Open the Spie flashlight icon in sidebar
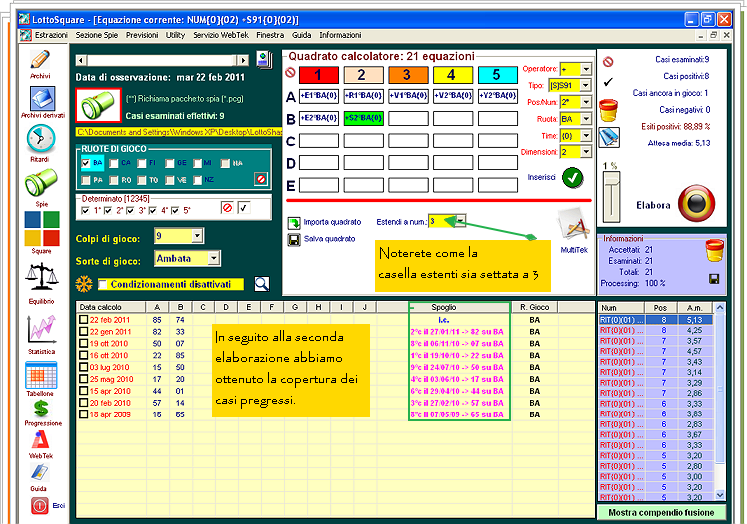747x524 pixels. [x=41, y=183]
